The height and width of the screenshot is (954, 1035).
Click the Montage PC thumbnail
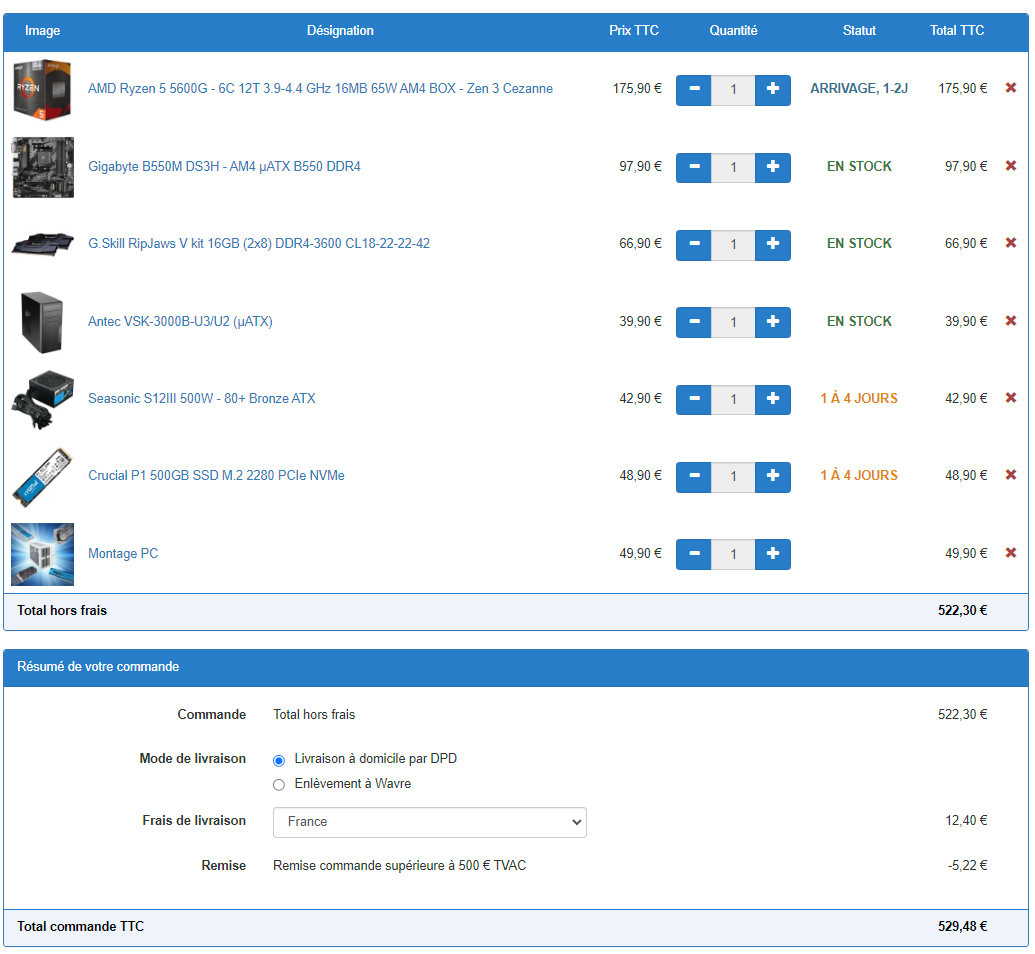[x=43, y=555]
